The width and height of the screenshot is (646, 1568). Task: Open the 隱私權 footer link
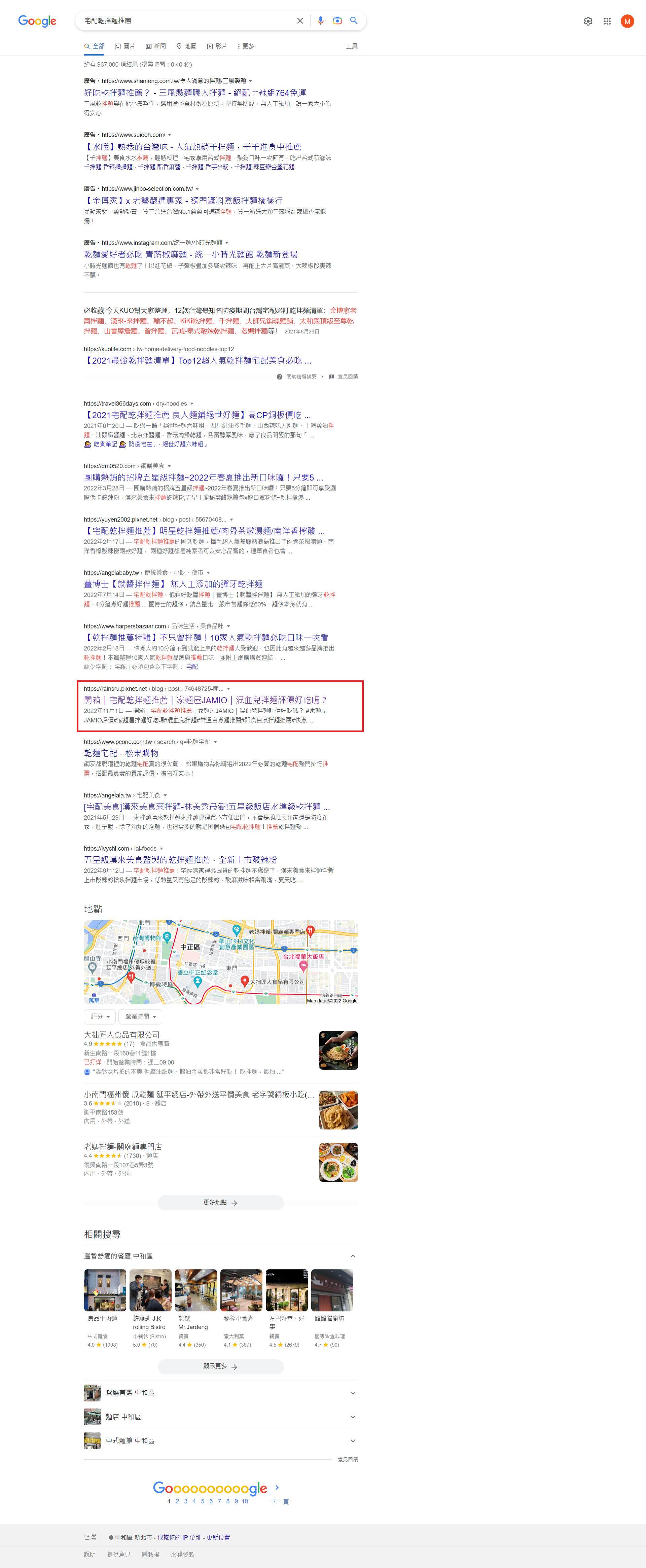(150, 1555)
